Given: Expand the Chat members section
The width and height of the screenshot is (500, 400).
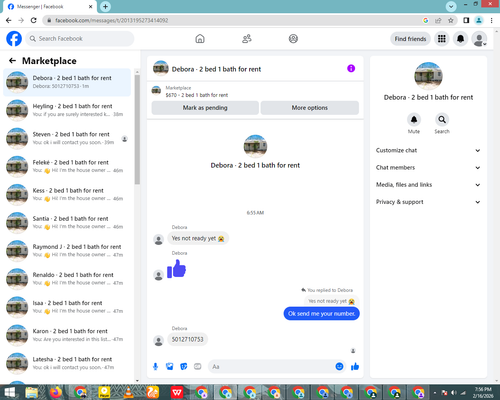Looking at the screenshot, I should point(428,167).
